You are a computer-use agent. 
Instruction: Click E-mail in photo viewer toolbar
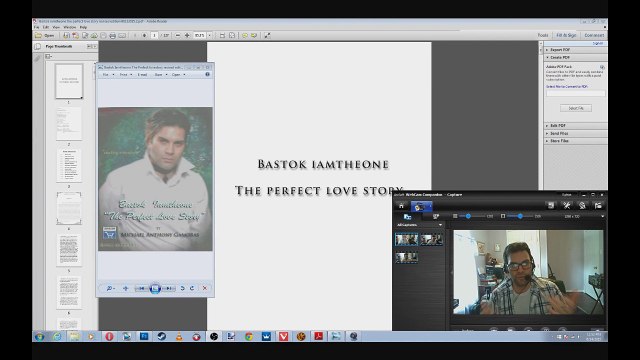click(142, 75)
